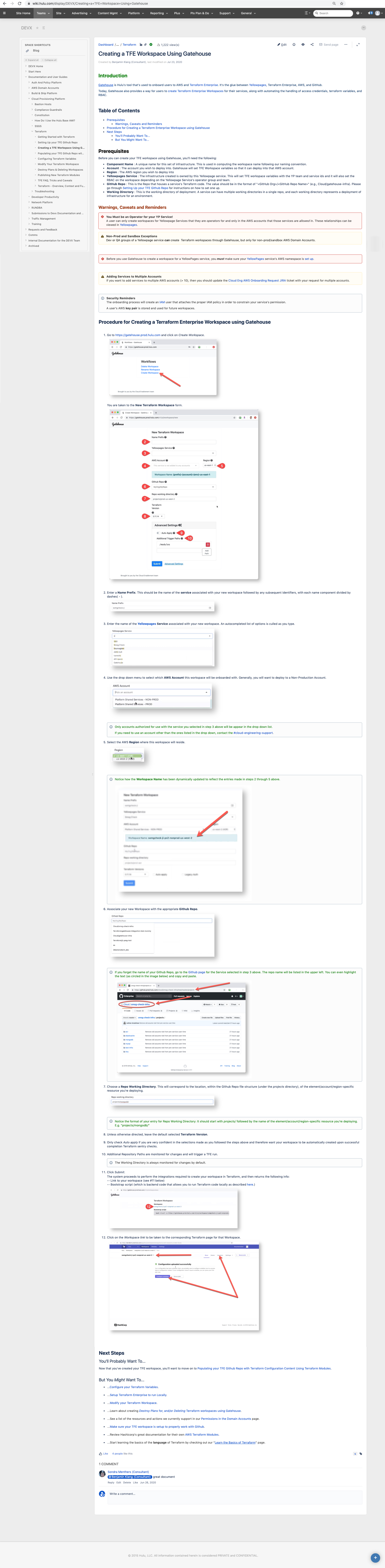Bookmark this page with the browser star

(342, 4)
